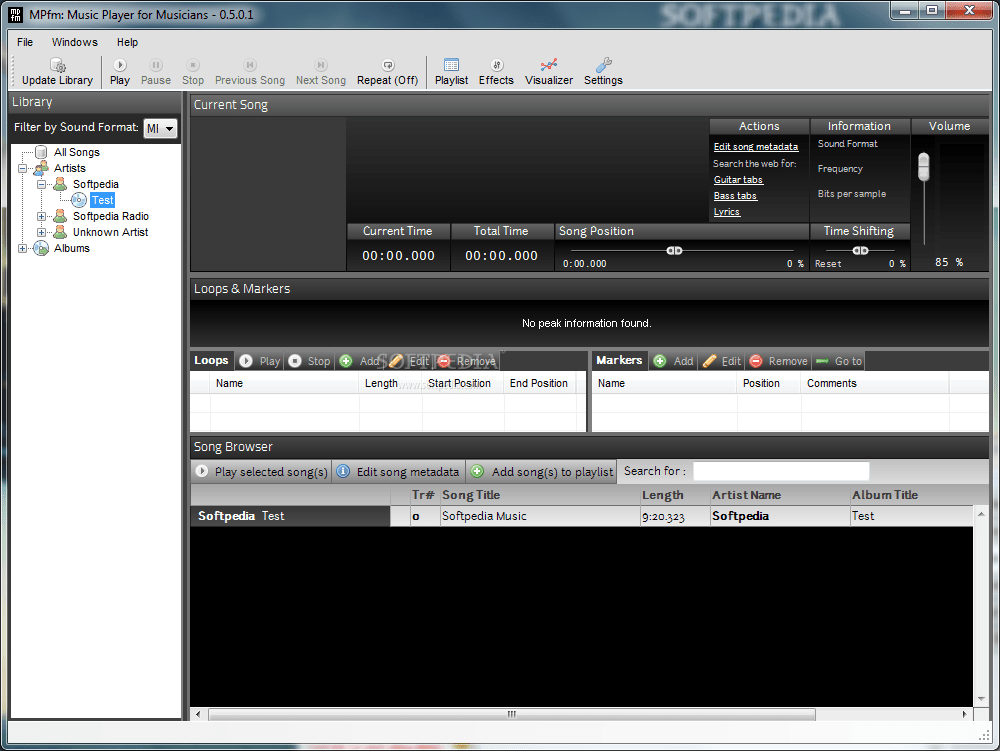Edit the selected marker
The width and height of the screenshot is (1000, 751).
(722, 361)
